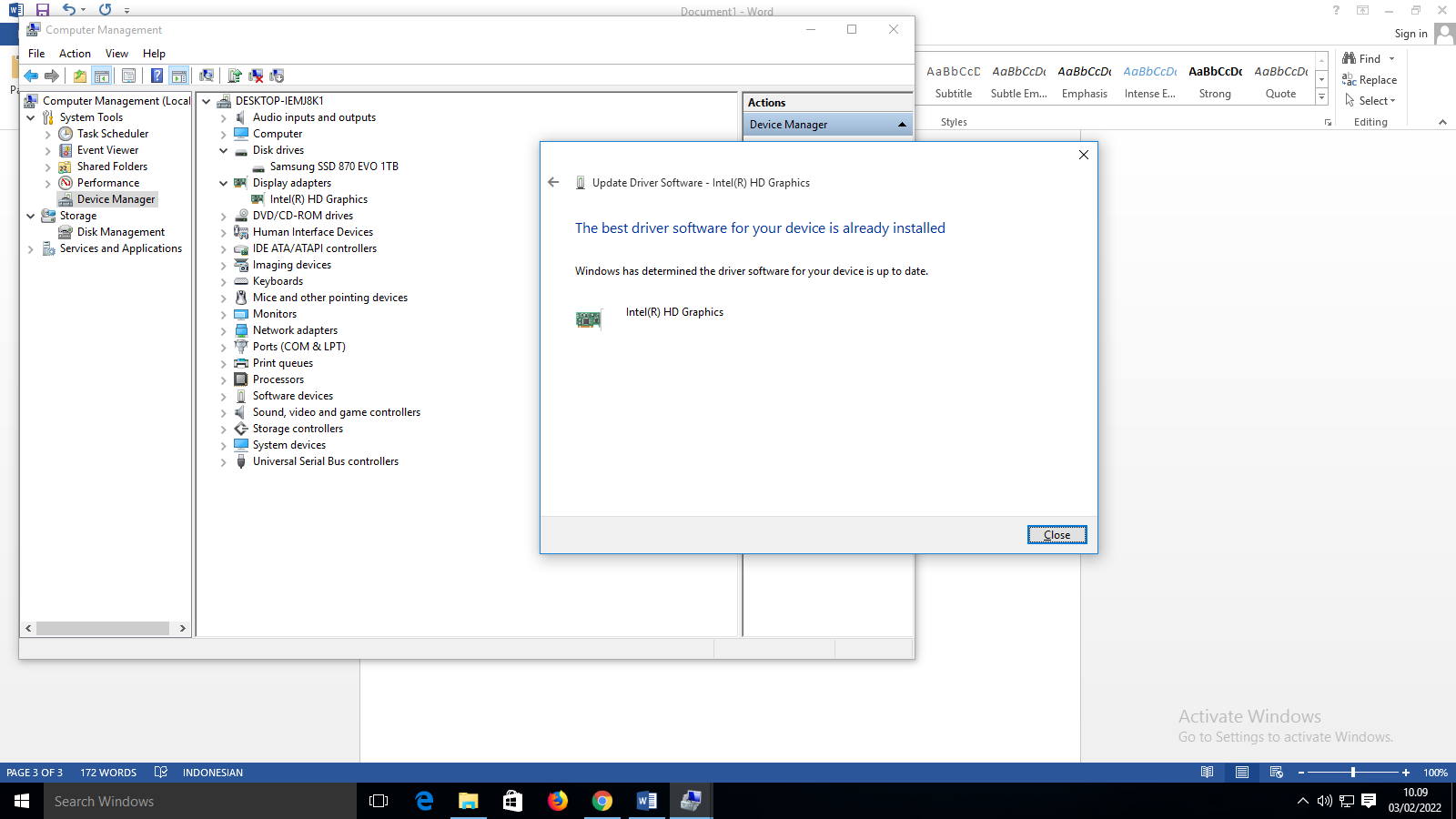Toggle the Show/Hide console tree icon
The height and width of the screenshot is (819, 1456).
click(102, 76)
